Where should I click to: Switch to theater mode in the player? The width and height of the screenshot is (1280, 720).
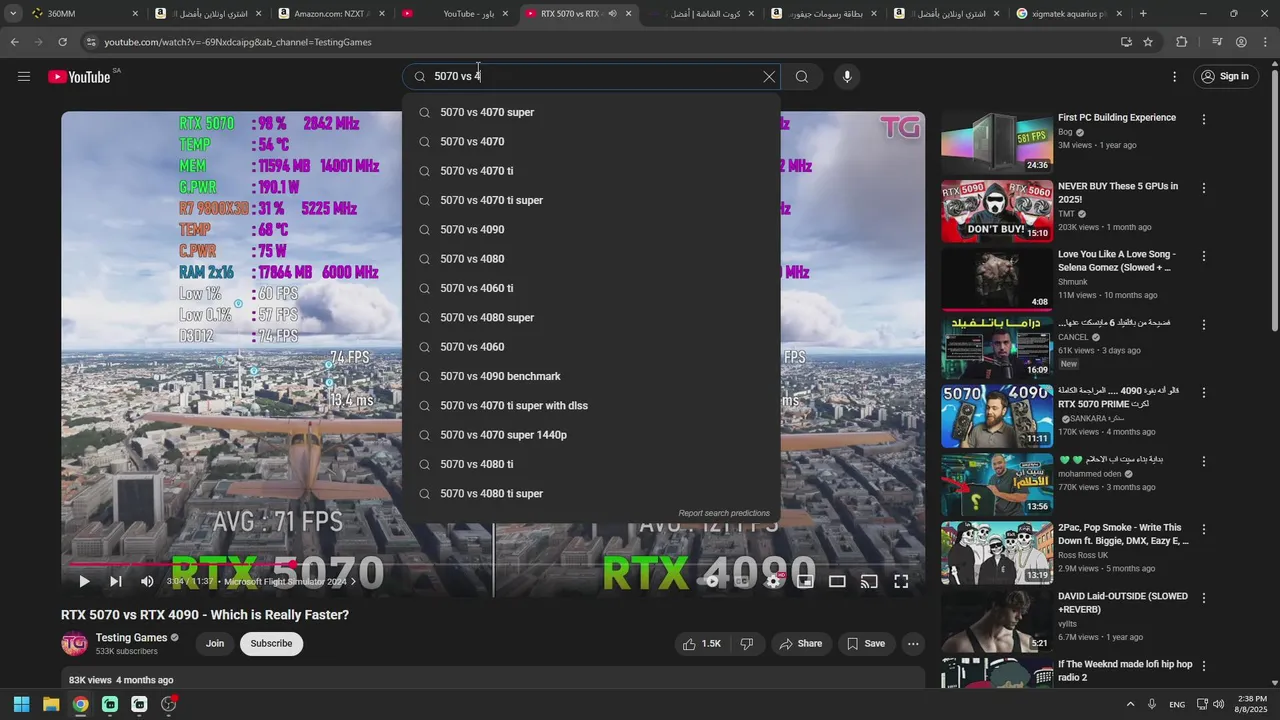[837, 581]
